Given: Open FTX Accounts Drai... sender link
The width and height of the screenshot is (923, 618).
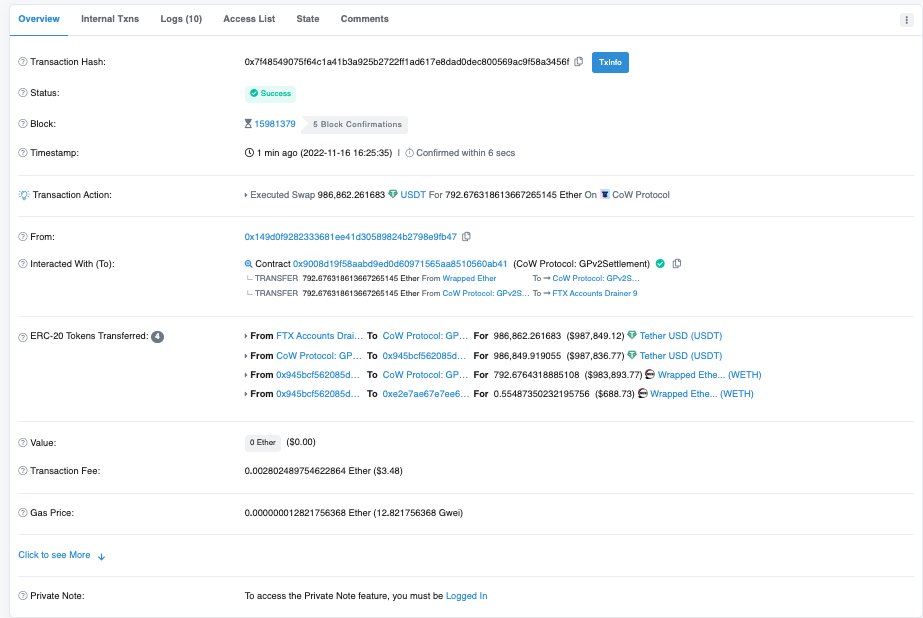Looking at the screenshot, I should point(320,335).
